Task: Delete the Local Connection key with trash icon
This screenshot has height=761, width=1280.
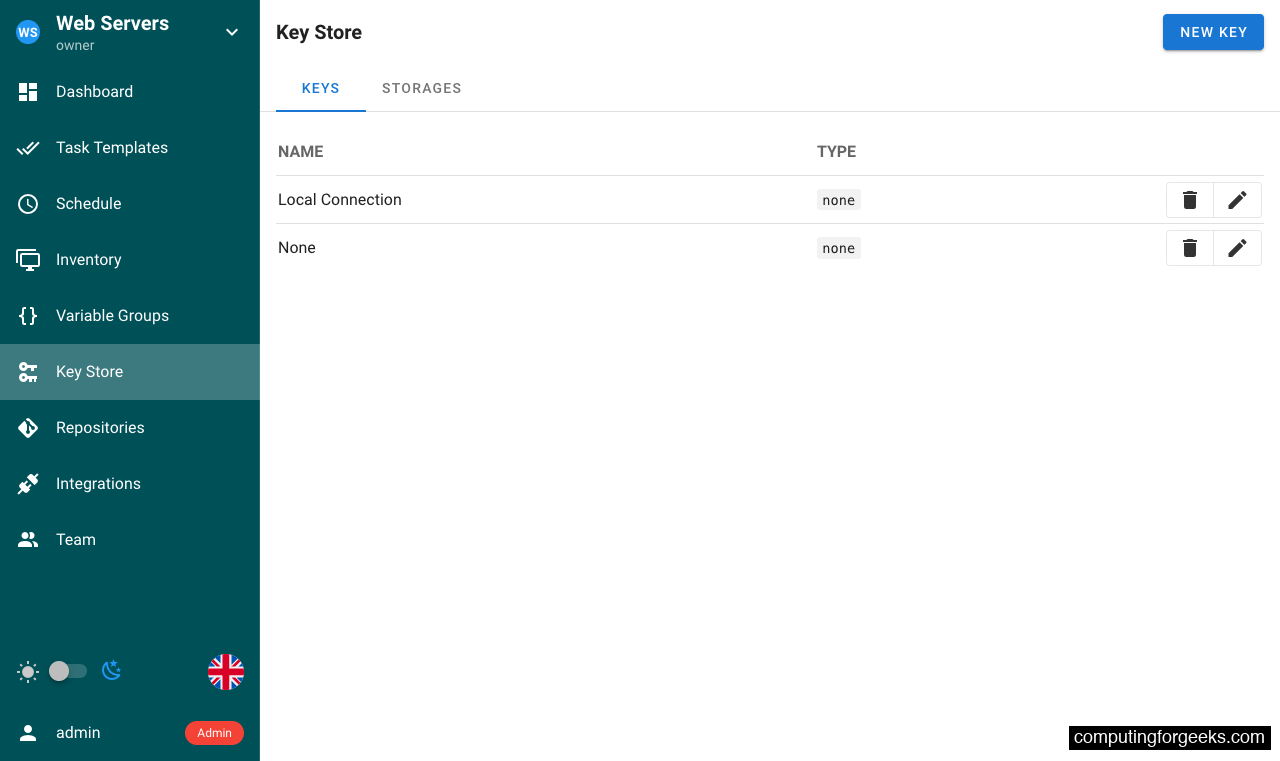Action: (x=1189, y=199)
